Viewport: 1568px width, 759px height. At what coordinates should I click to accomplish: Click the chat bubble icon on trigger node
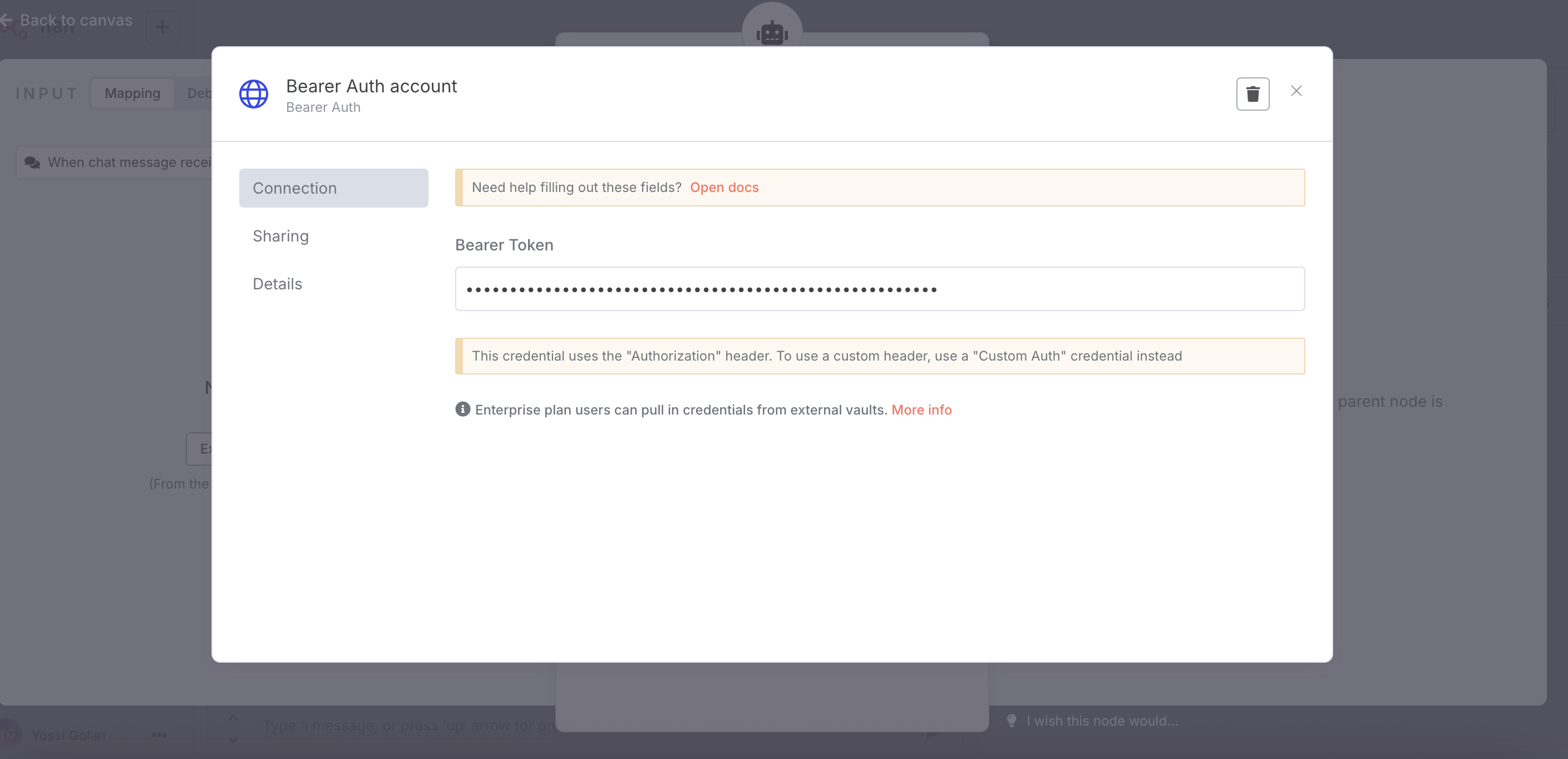click(32, 162)
